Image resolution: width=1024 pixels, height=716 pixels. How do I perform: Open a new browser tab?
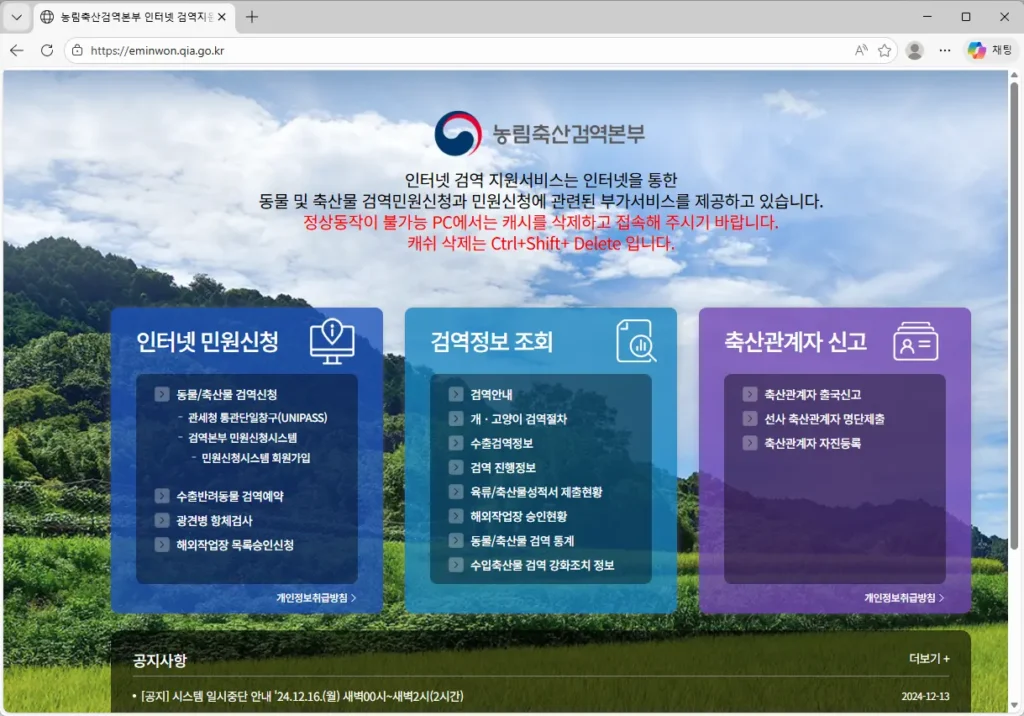(252, 17)
